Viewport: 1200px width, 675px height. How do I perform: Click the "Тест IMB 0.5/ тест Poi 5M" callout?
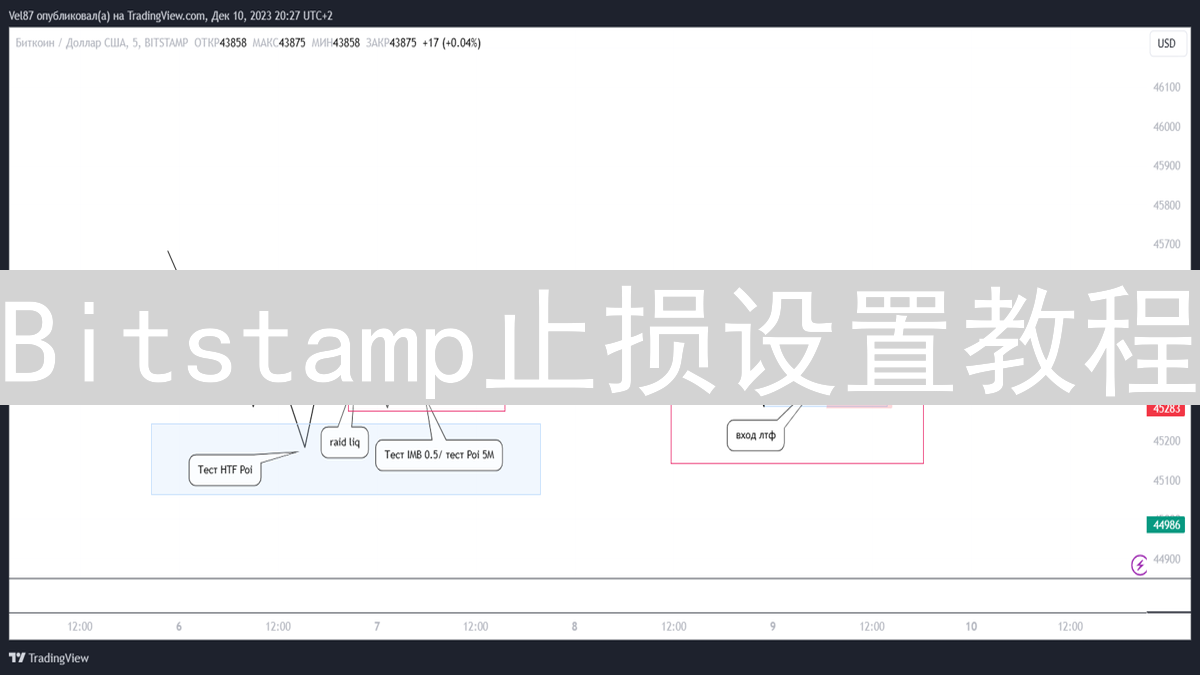(x=439, y=455)
